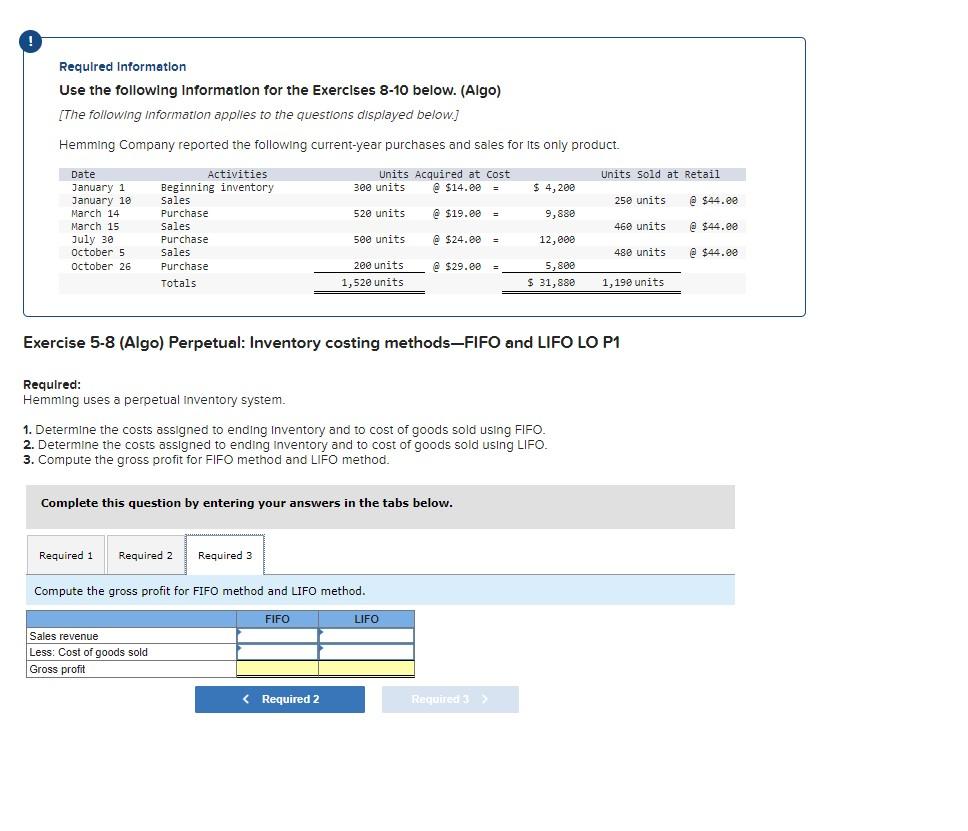Screen dimensions: 968x831
Task: Click the LIFO column header
Action: [x=366, y=619]
